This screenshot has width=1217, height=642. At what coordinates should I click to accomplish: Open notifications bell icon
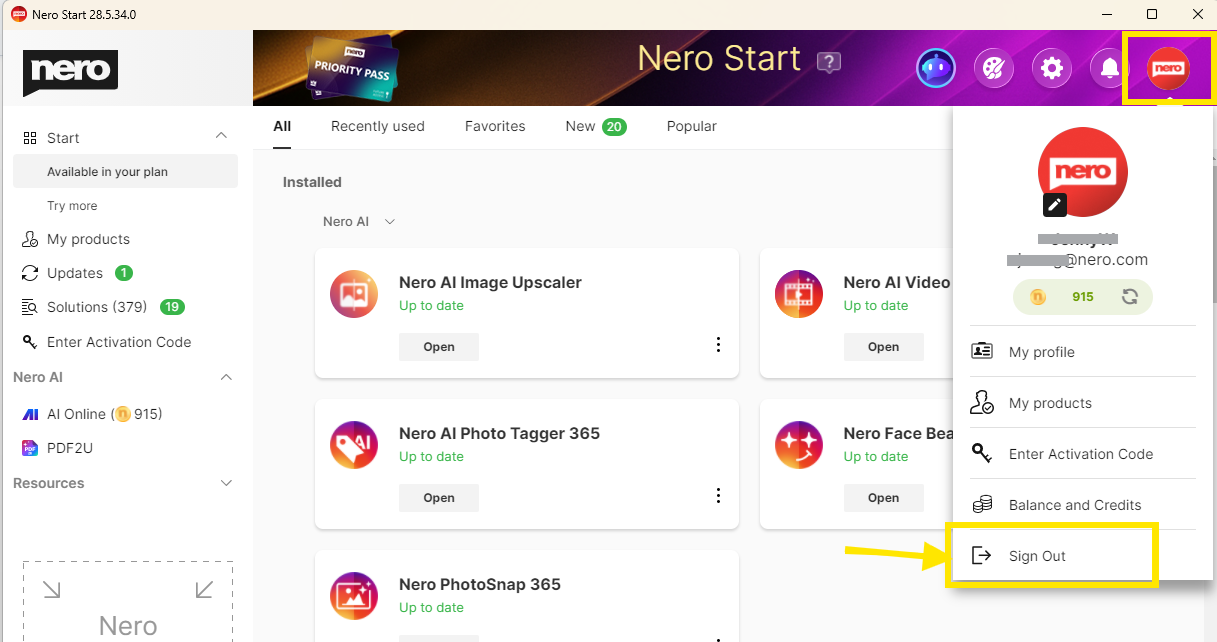coord(1110,68)
